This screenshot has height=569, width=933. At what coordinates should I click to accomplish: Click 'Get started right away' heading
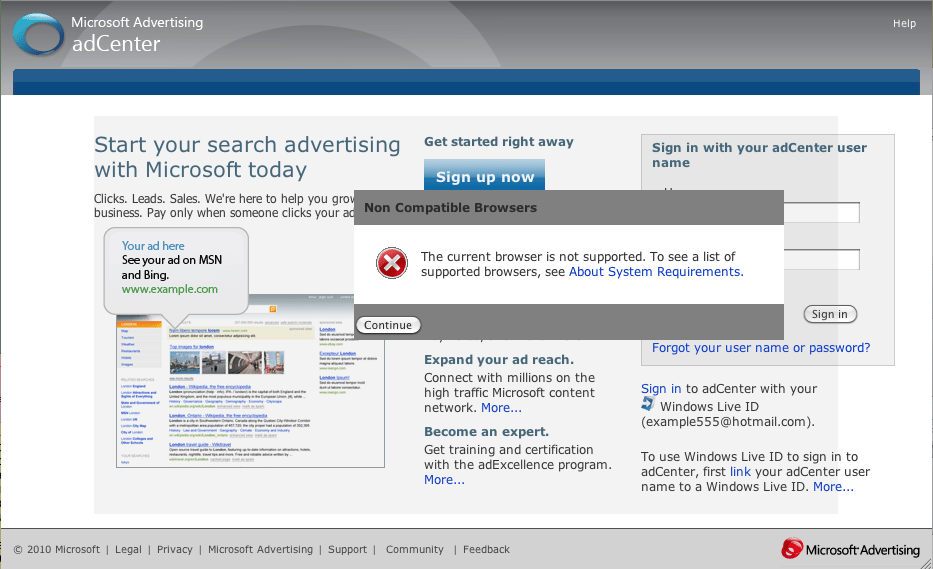(499, 142)
